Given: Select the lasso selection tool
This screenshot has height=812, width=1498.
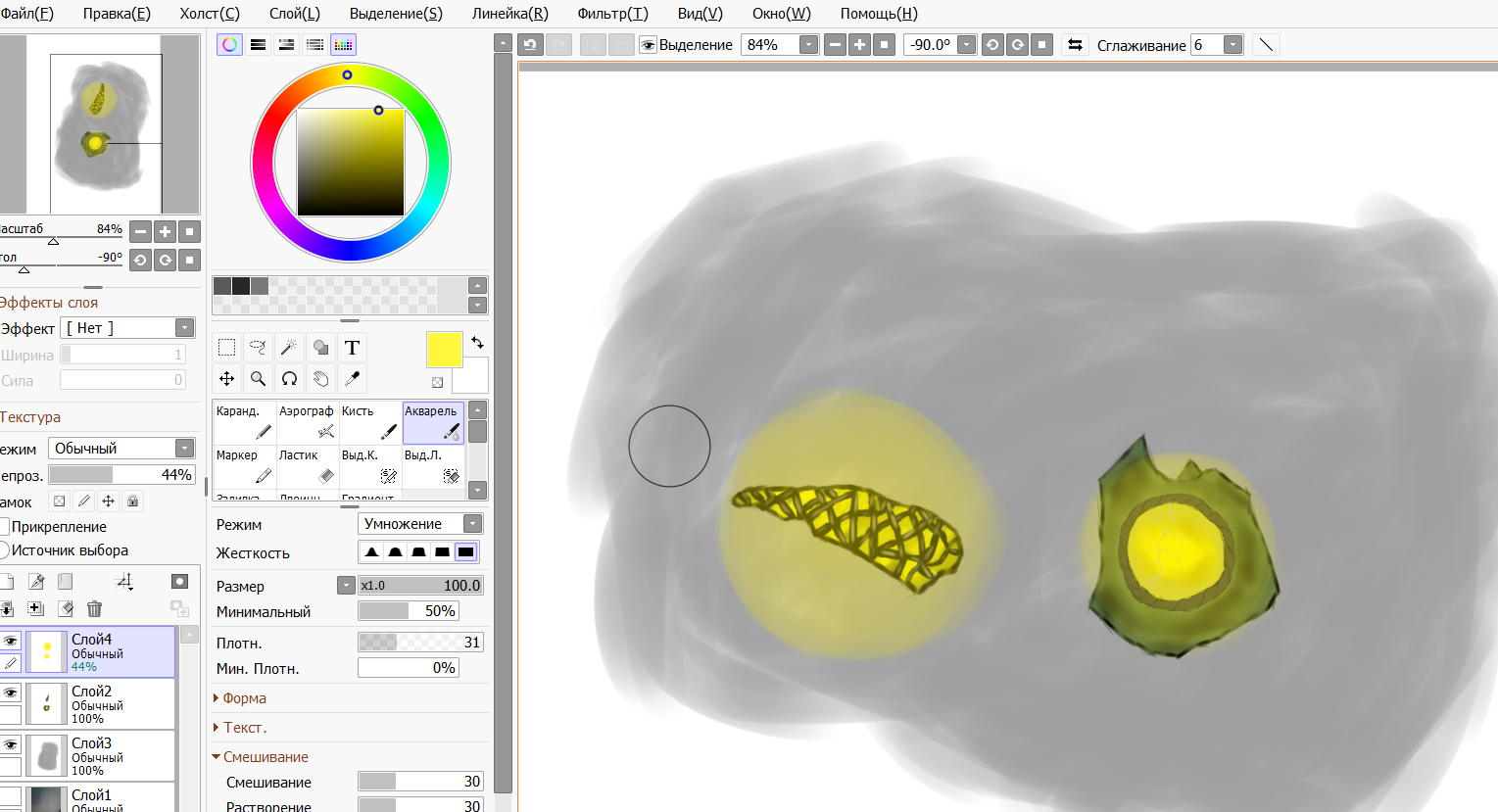Looking at the screenshot, I should (x=258, y=347).
